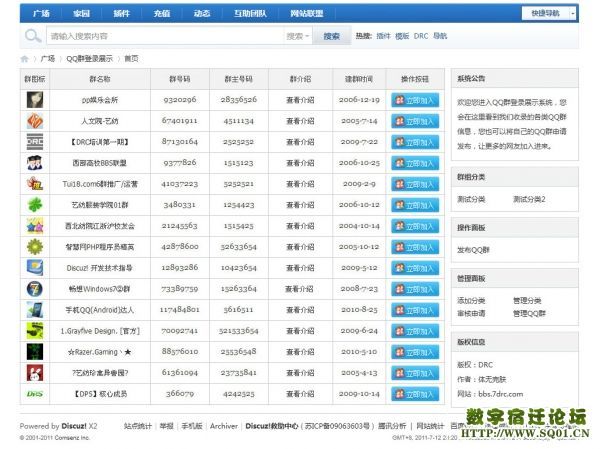Open the 动态 nav tab

click(x=202, y=14)
